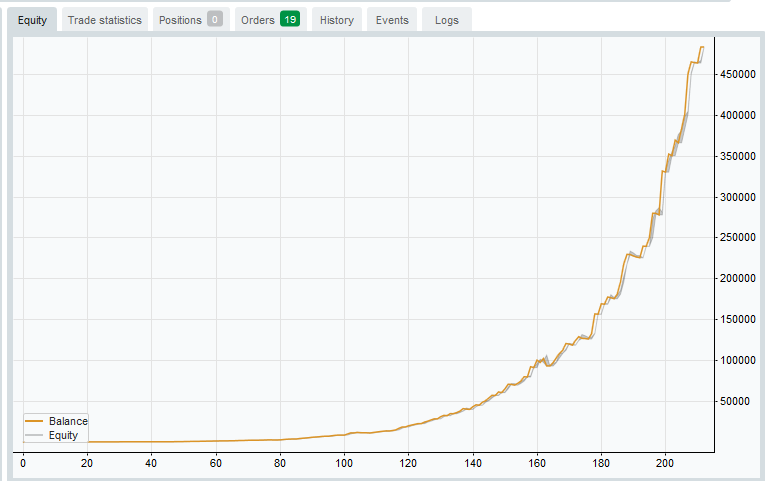Open the Logs tab
The width and height of the screenshot is (765, 481).
(446, 20)
